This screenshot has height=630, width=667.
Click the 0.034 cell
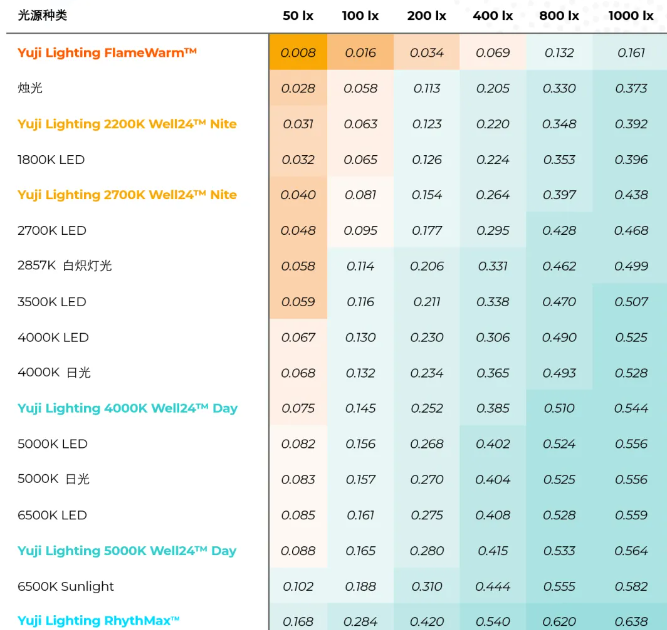[x=427, y=53]
